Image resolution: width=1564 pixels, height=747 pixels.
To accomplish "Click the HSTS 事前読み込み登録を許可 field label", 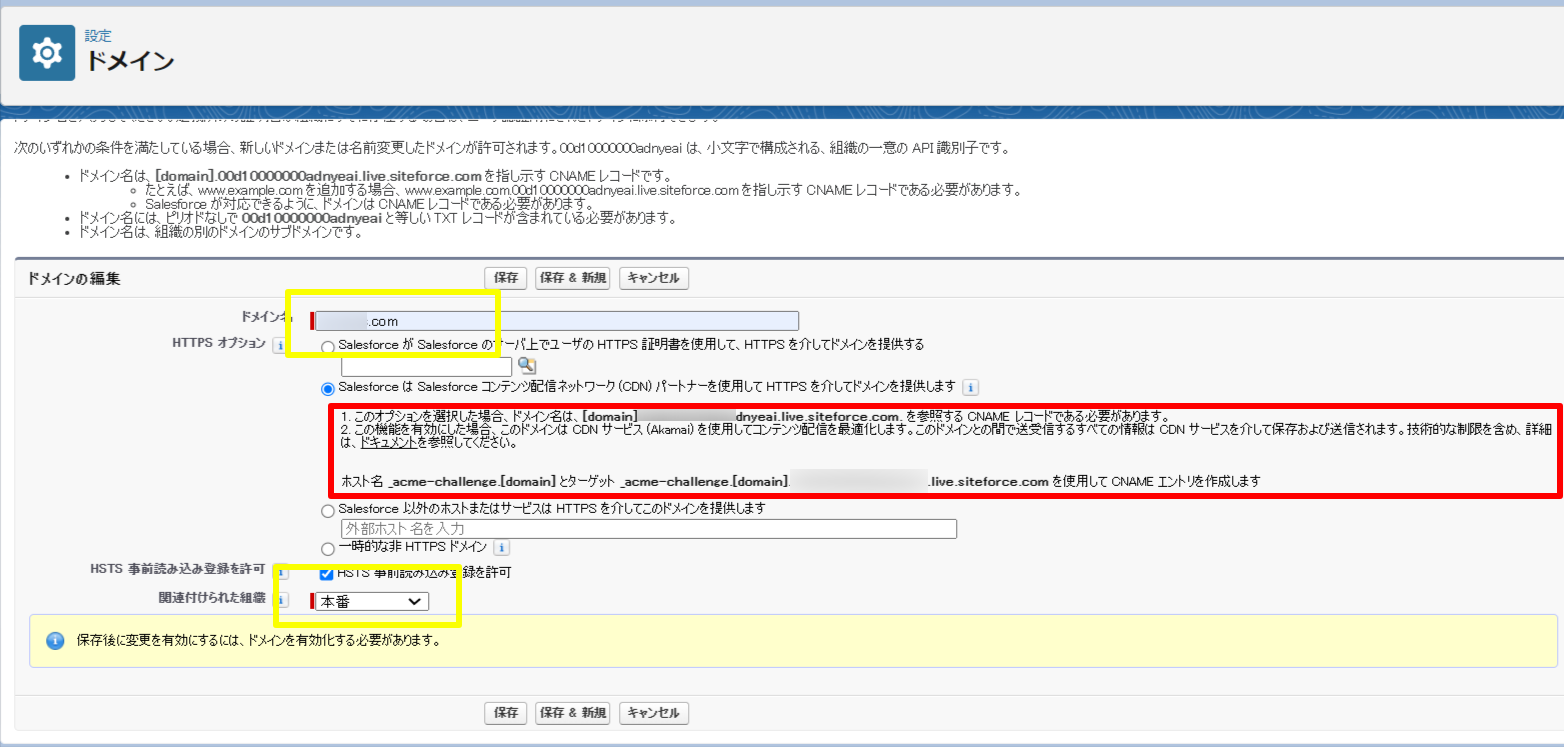I will (x=177, y=569).
